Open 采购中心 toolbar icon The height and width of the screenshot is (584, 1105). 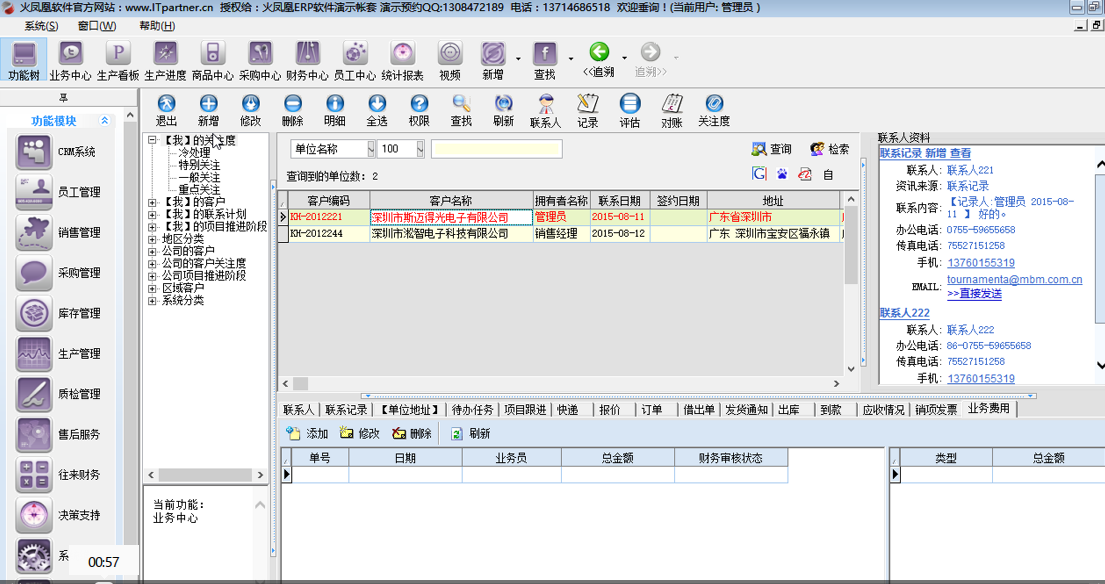click(260, 61)
